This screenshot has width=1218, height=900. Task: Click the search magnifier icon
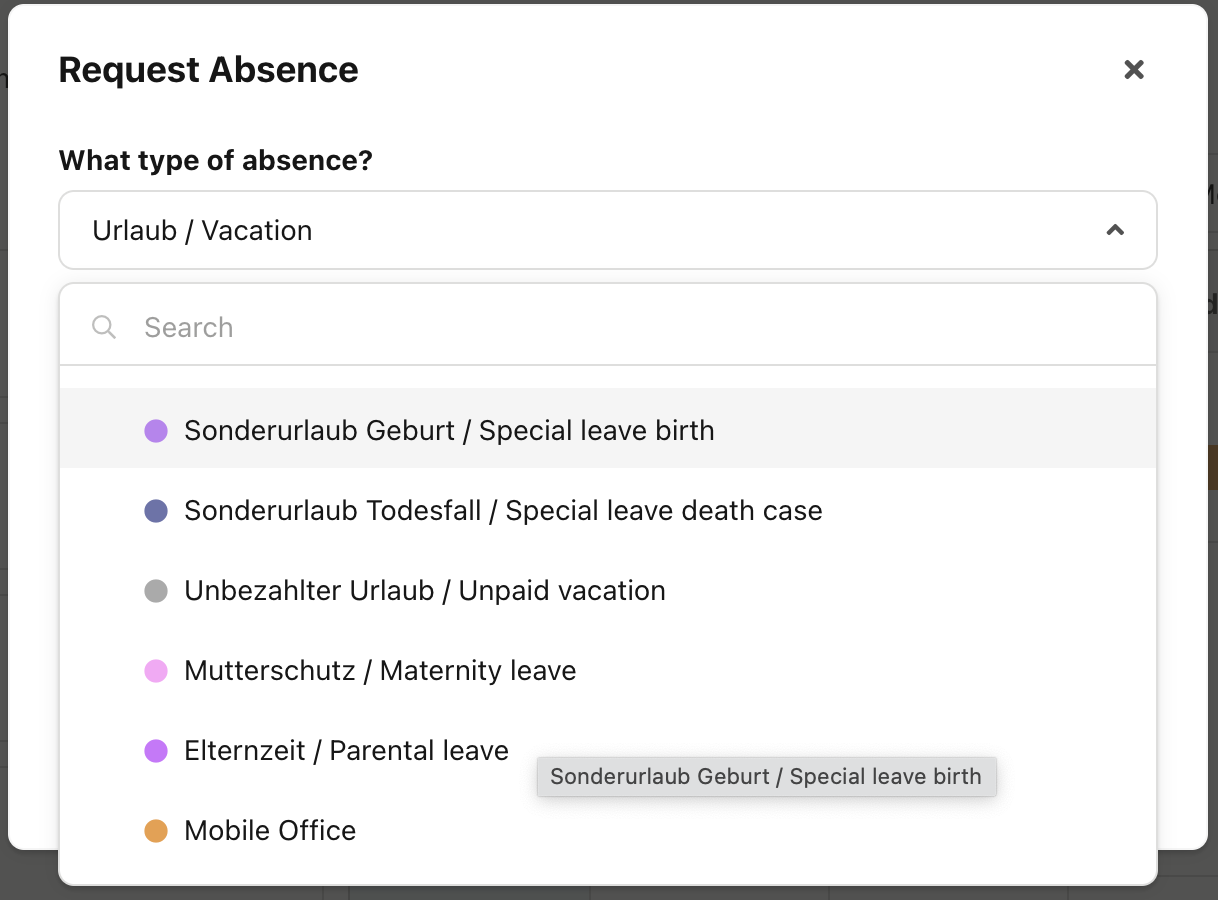coord(104,327)
